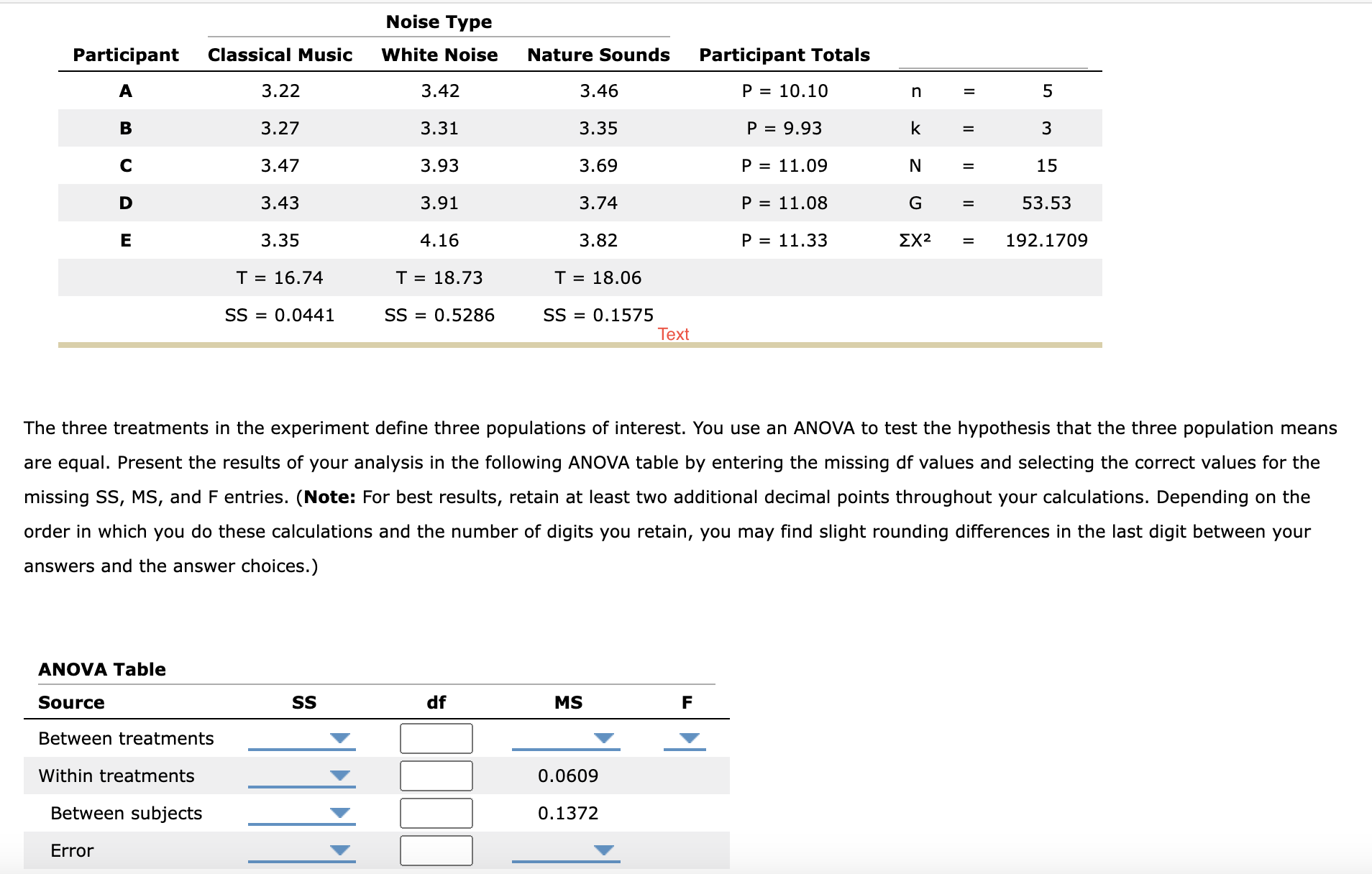The height and width of the screenshot is (874, 1372).
Task: Click the Within treatments row label
Action: (116, 776)
